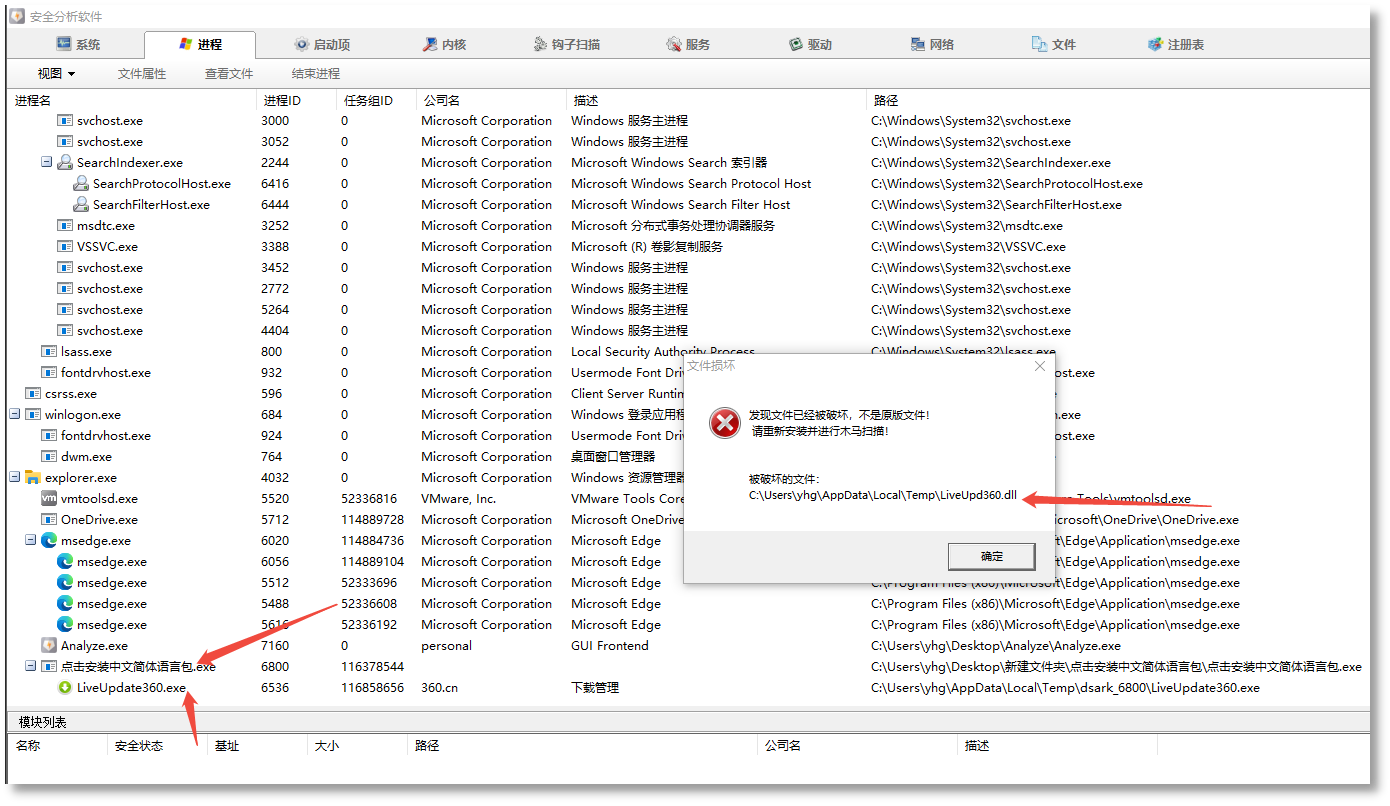Click the 下载管理 description cell

(x=595, y=687)
